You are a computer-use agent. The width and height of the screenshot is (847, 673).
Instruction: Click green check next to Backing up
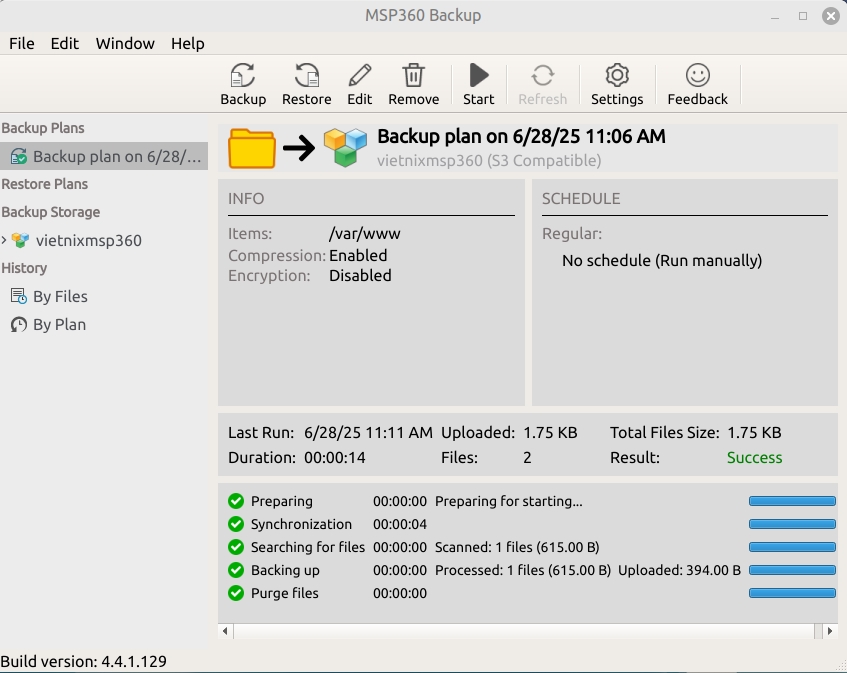tap(236, 570)
